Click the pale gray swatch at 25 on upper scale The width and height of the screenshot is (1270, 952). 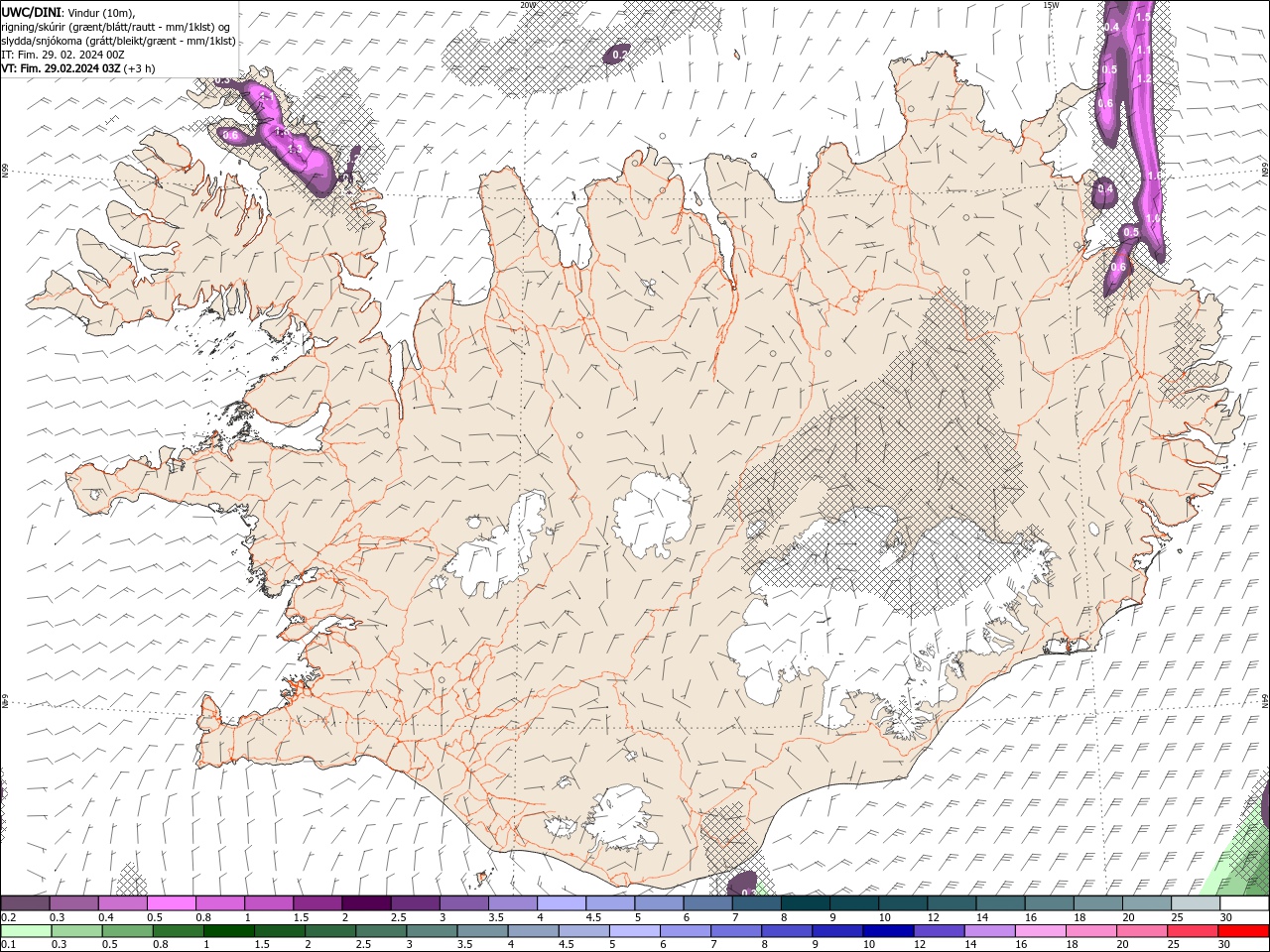click(1195, 903)
